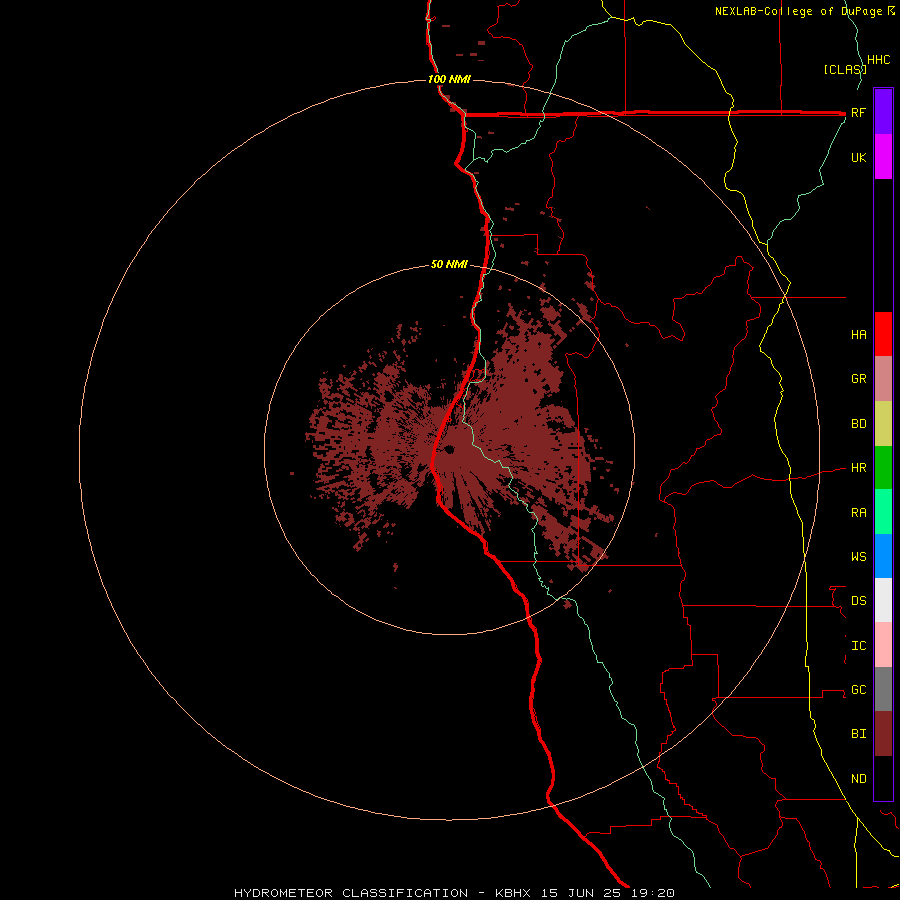The width and height of the screenshot is (900, 900).
Task: Click the GR legend label
Action: (858, 379)
